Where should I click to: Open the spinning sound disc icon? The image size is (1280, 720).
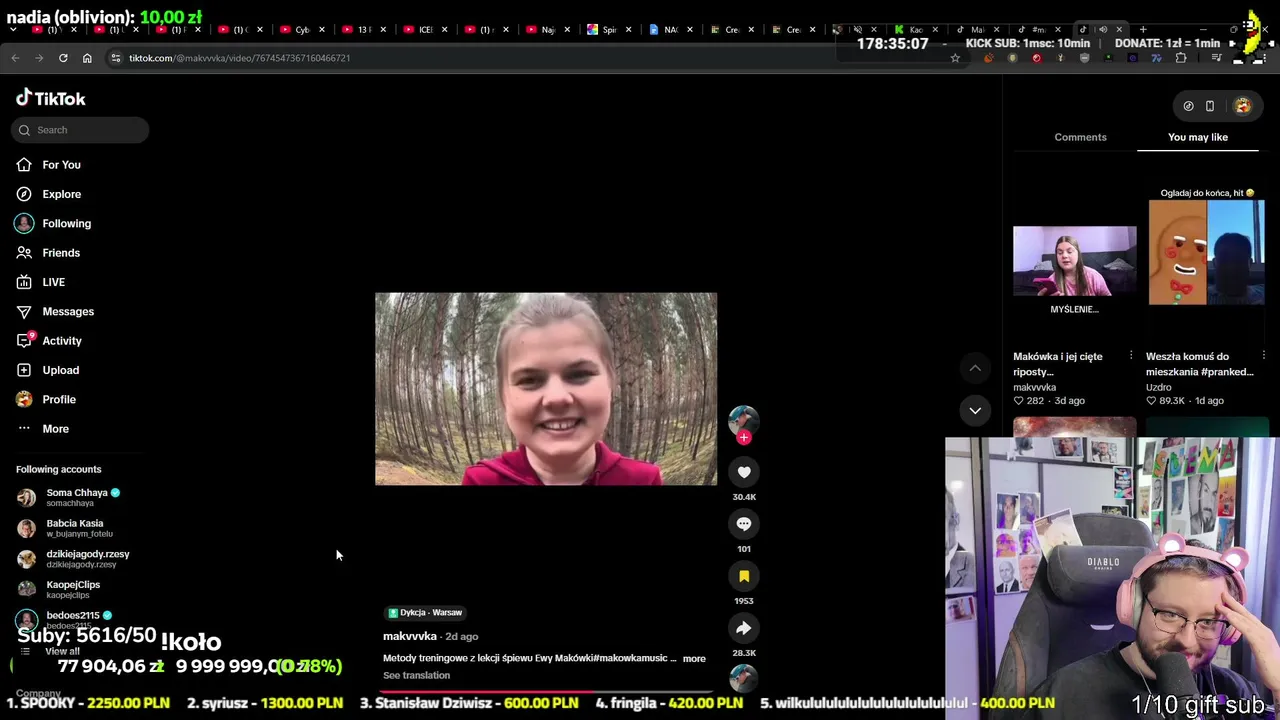(744, 678)
